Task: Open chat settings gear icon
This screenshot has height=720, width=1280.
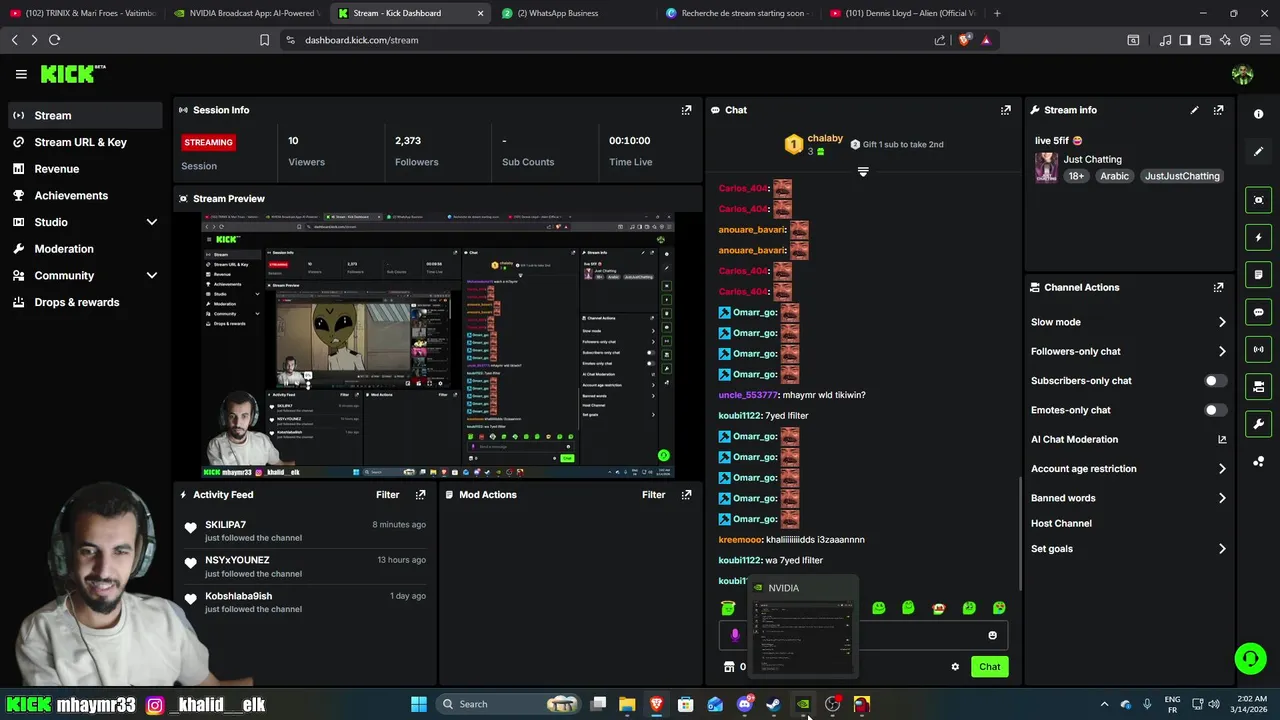Action: (x=955, y=667)
